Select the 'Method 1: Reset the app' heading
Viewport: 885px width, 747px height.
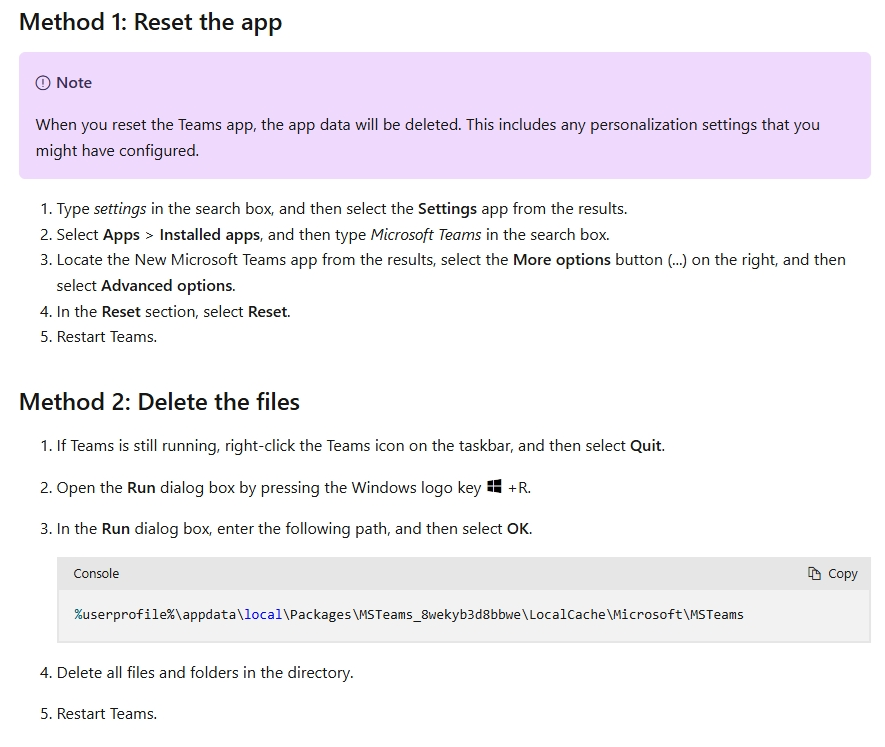pos(151,22)
